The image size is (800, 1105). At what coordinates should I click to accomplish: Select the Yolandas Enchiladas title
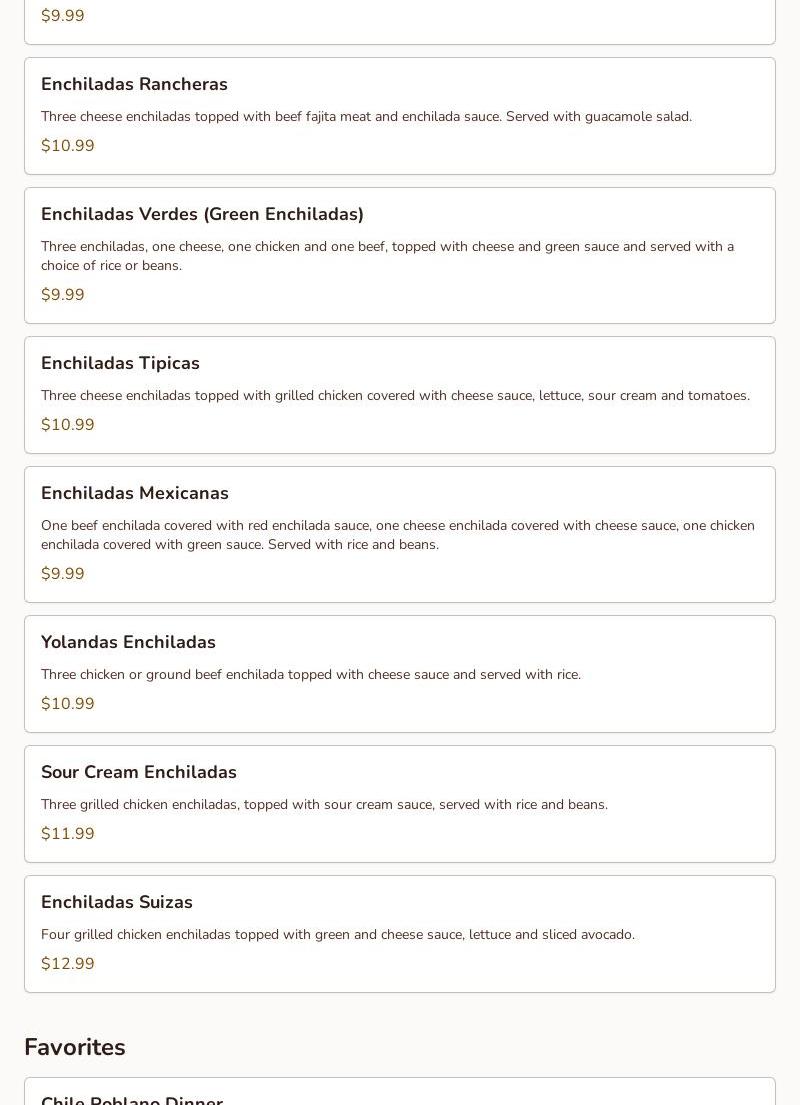coord(128,642)
